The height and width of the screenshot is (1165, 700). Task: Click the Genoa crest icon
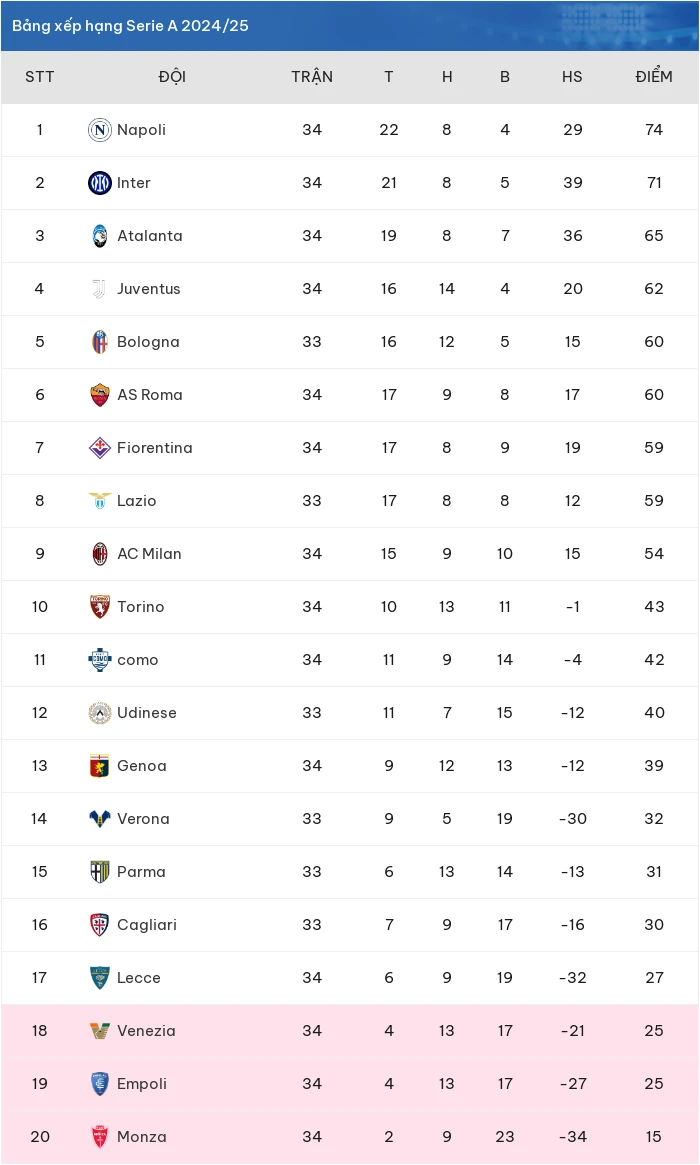100,766
